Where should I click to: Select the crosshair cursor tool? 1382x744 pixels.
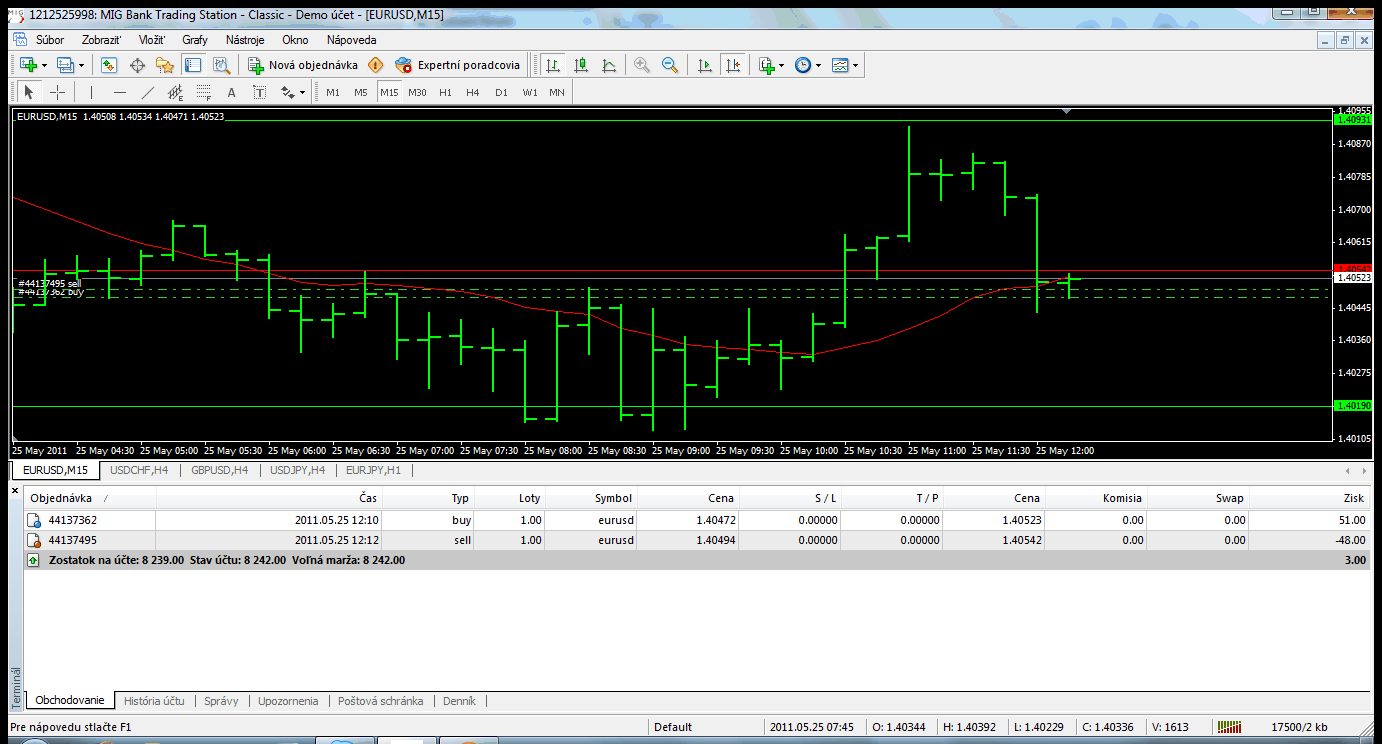(x=58, y=92)
